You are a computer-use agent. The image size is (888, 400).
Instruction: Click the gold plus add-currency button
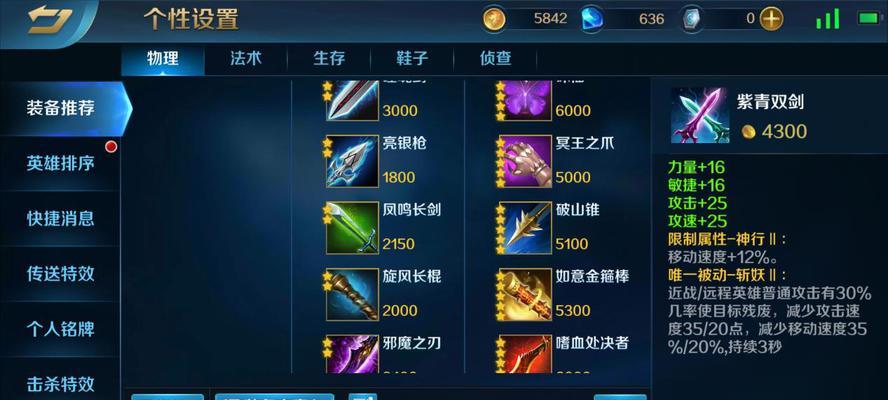coord(771,19)
